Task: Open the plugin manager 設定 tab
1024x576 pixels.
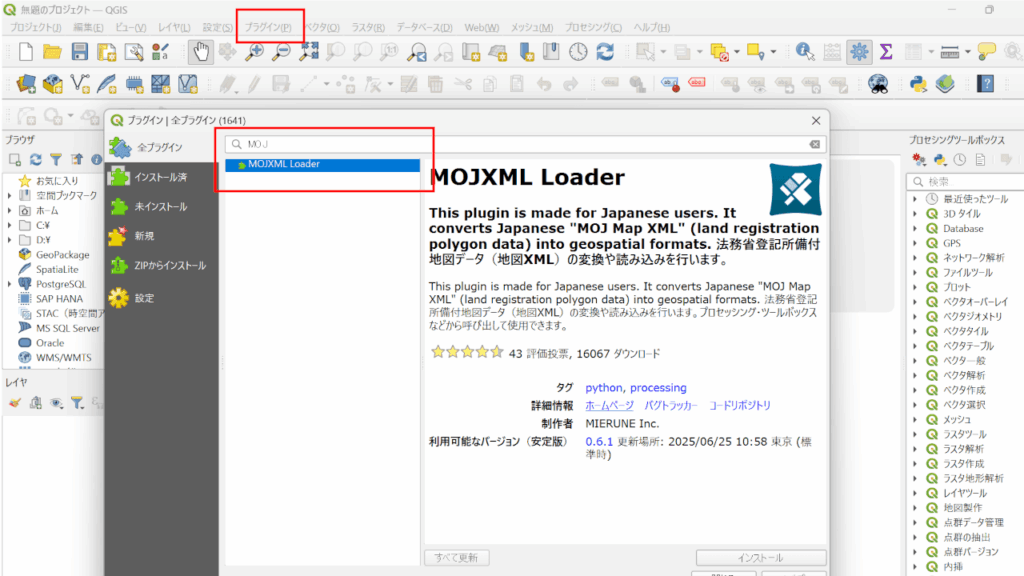Action: coord(161,298)
